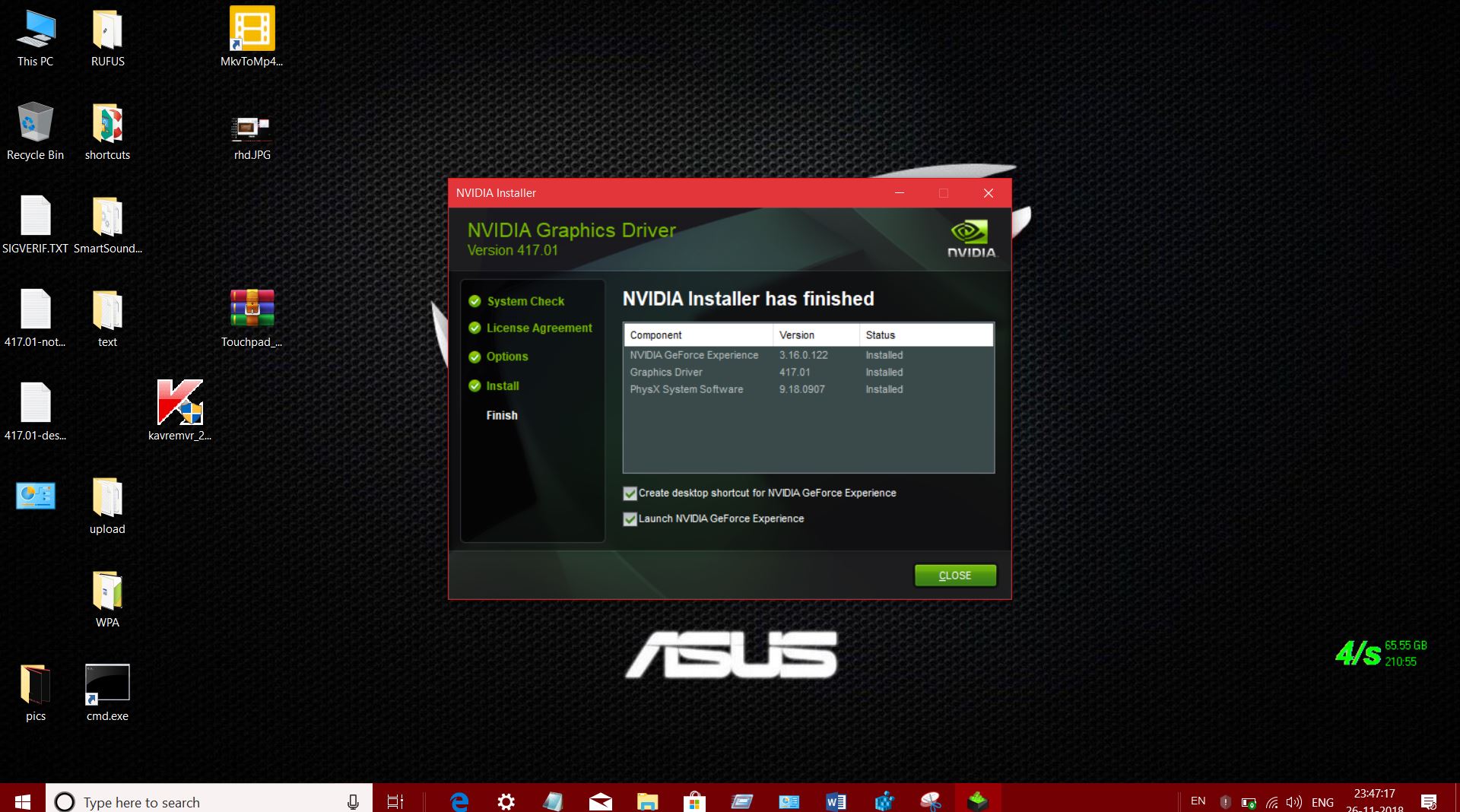
Task: Select the NVIDIA GeForce Experience row
Action: [808, 355]
